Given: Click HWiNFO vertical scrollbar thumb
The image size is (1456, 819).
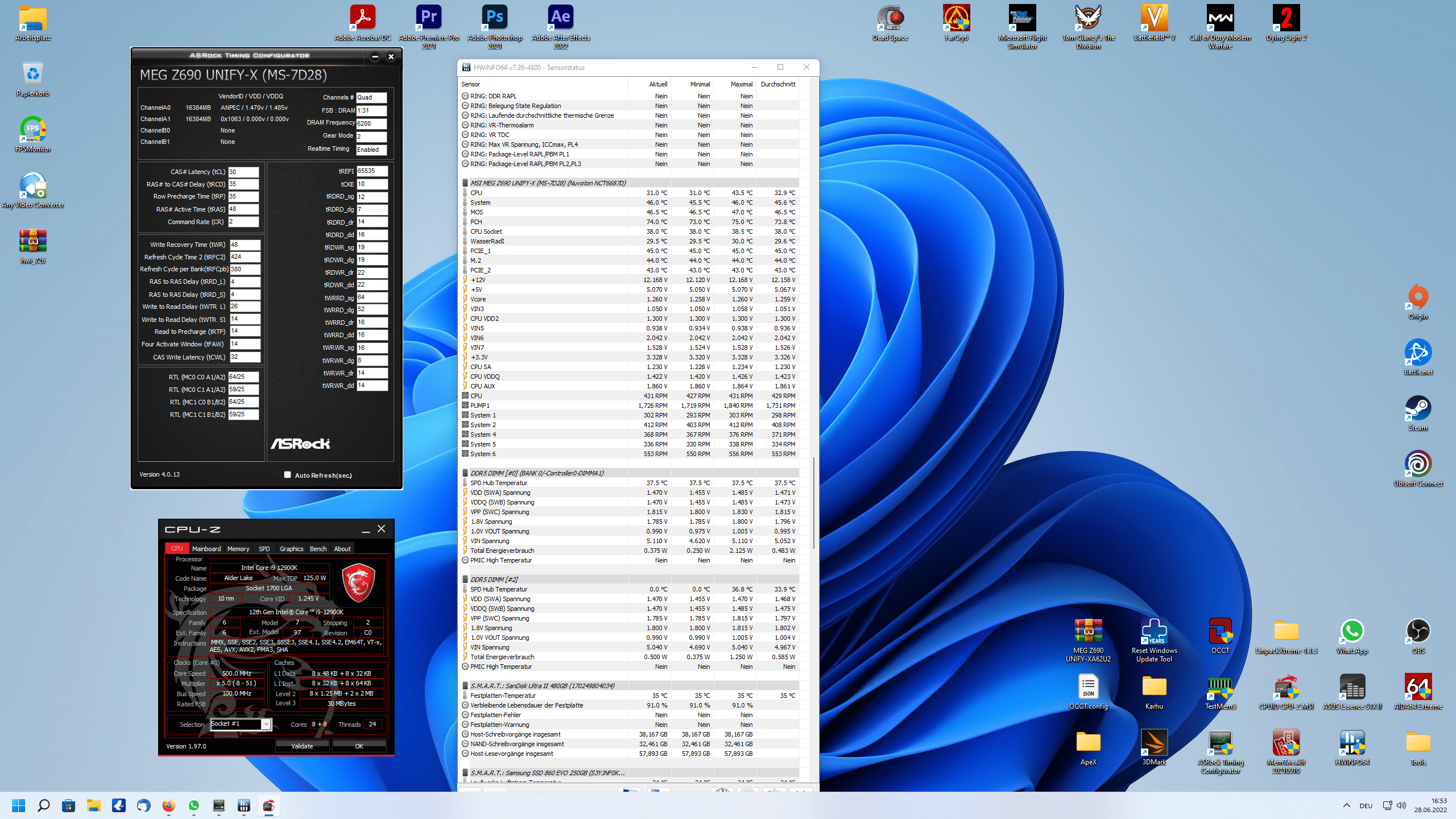Looking at the screenshot, I should click(x=814, y=503).
